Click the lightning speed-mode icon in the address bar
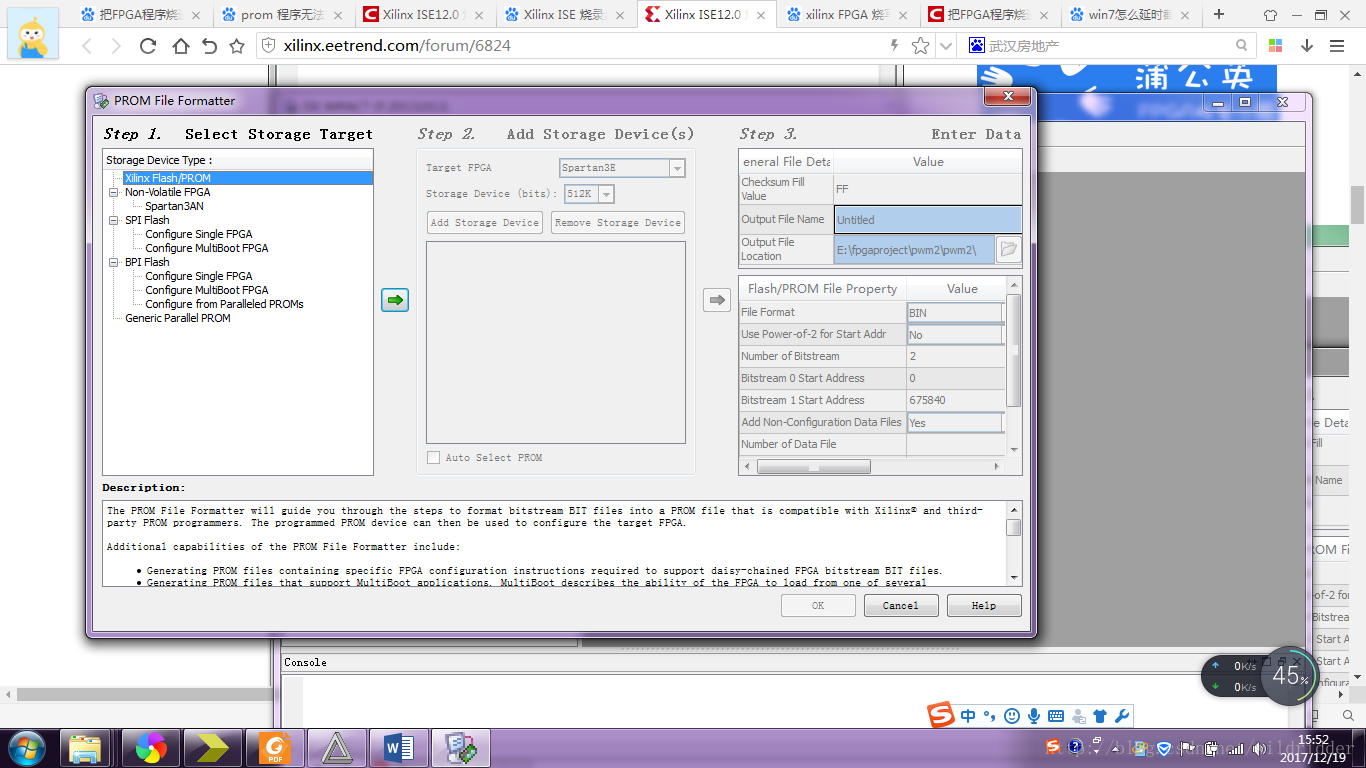The height and width of the screenshot is (768, 1366). coord(894,45)
